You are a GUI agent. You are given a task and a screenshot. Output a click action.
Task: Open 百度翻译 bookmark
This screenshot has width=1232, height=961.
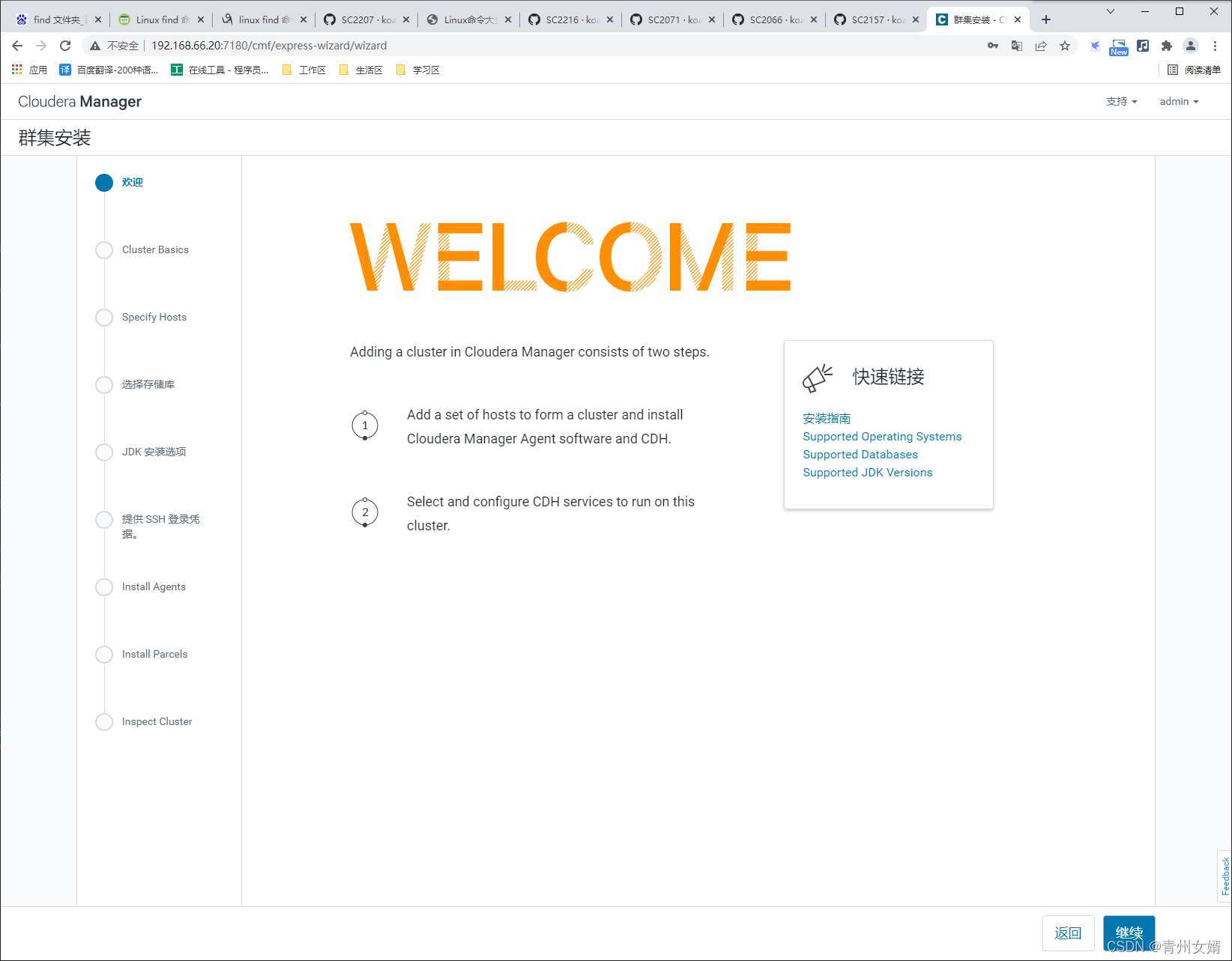(109, 70)
